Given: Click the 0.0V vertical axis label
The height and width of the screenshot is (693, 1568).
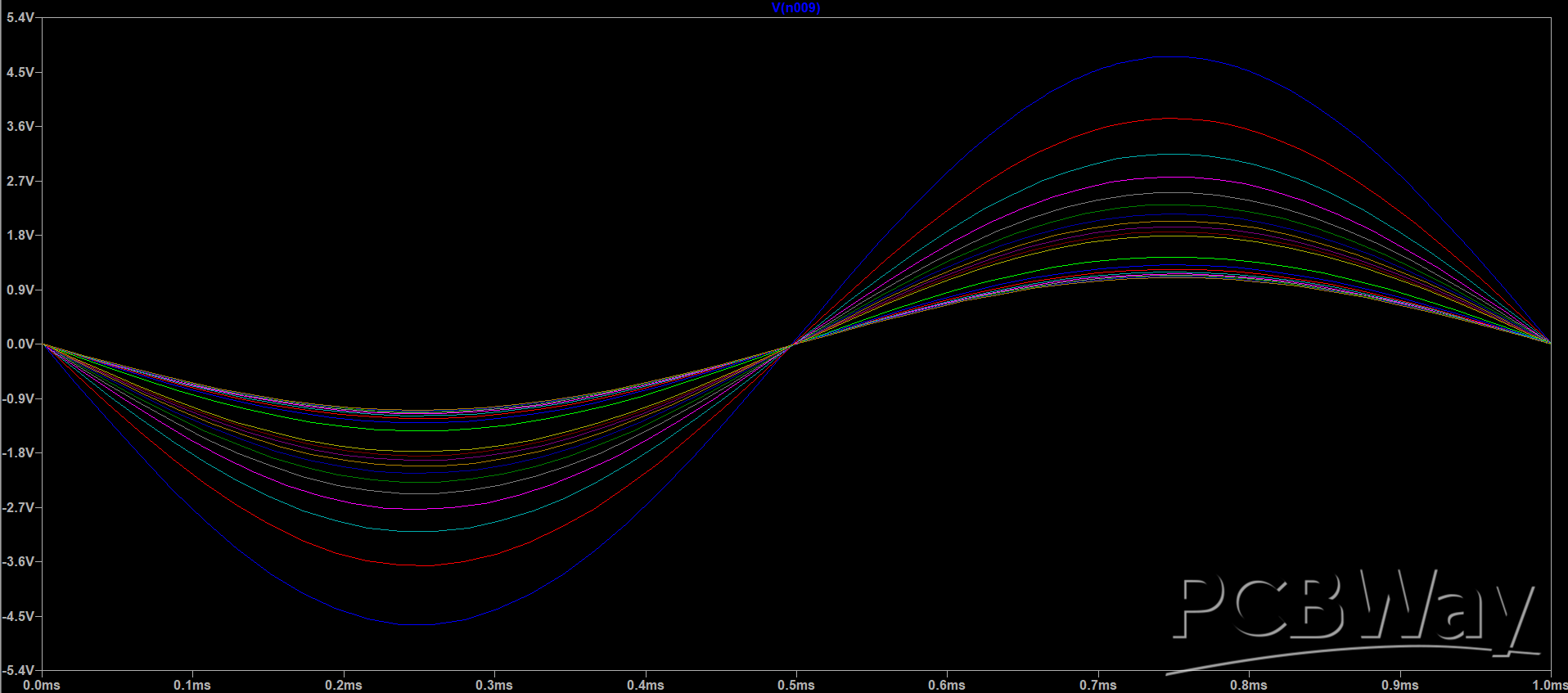Looking at the screenshot, I should (20, 344).
